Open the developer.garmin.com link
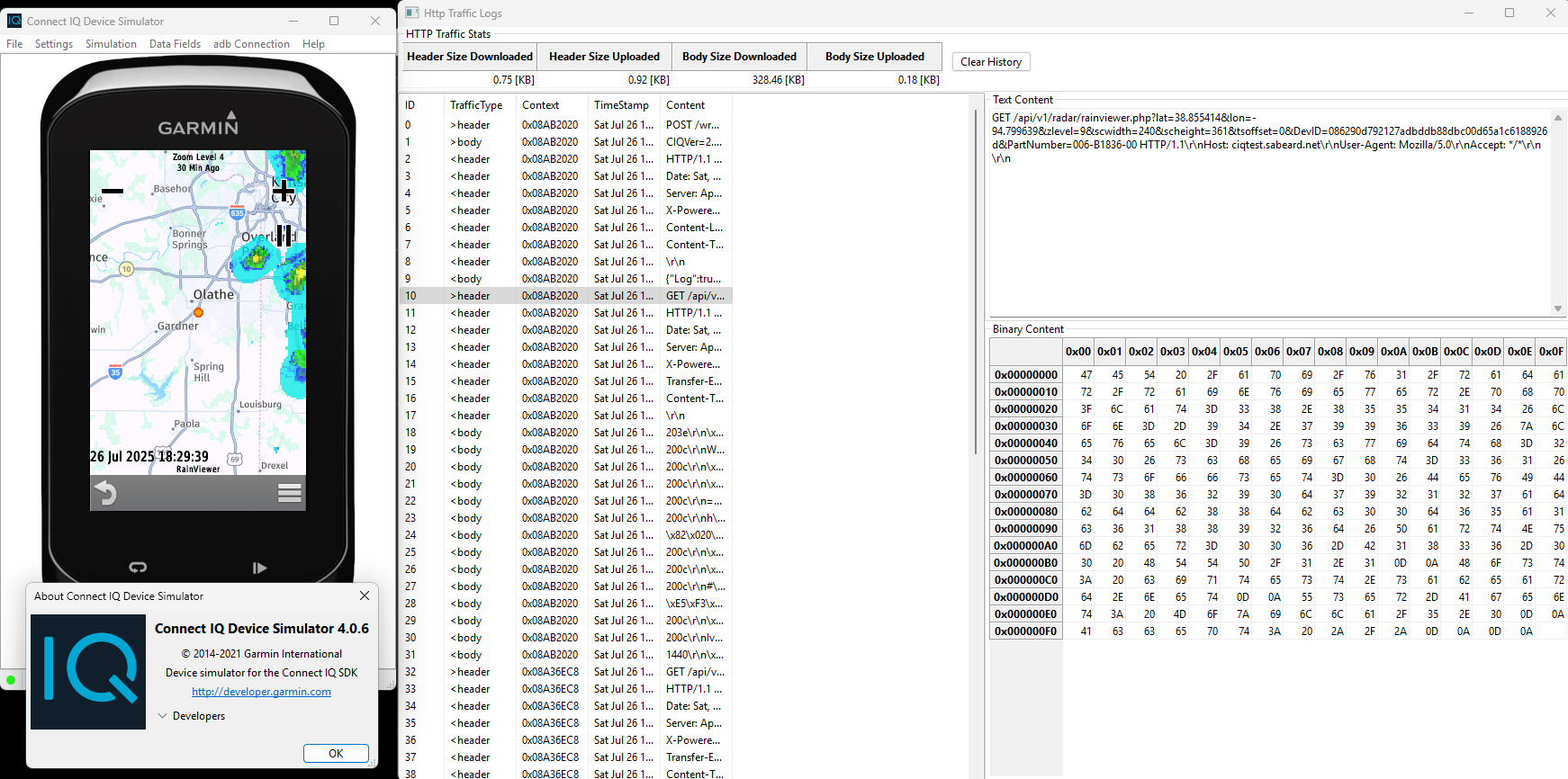1568x779 pixels. coord(261,692)
